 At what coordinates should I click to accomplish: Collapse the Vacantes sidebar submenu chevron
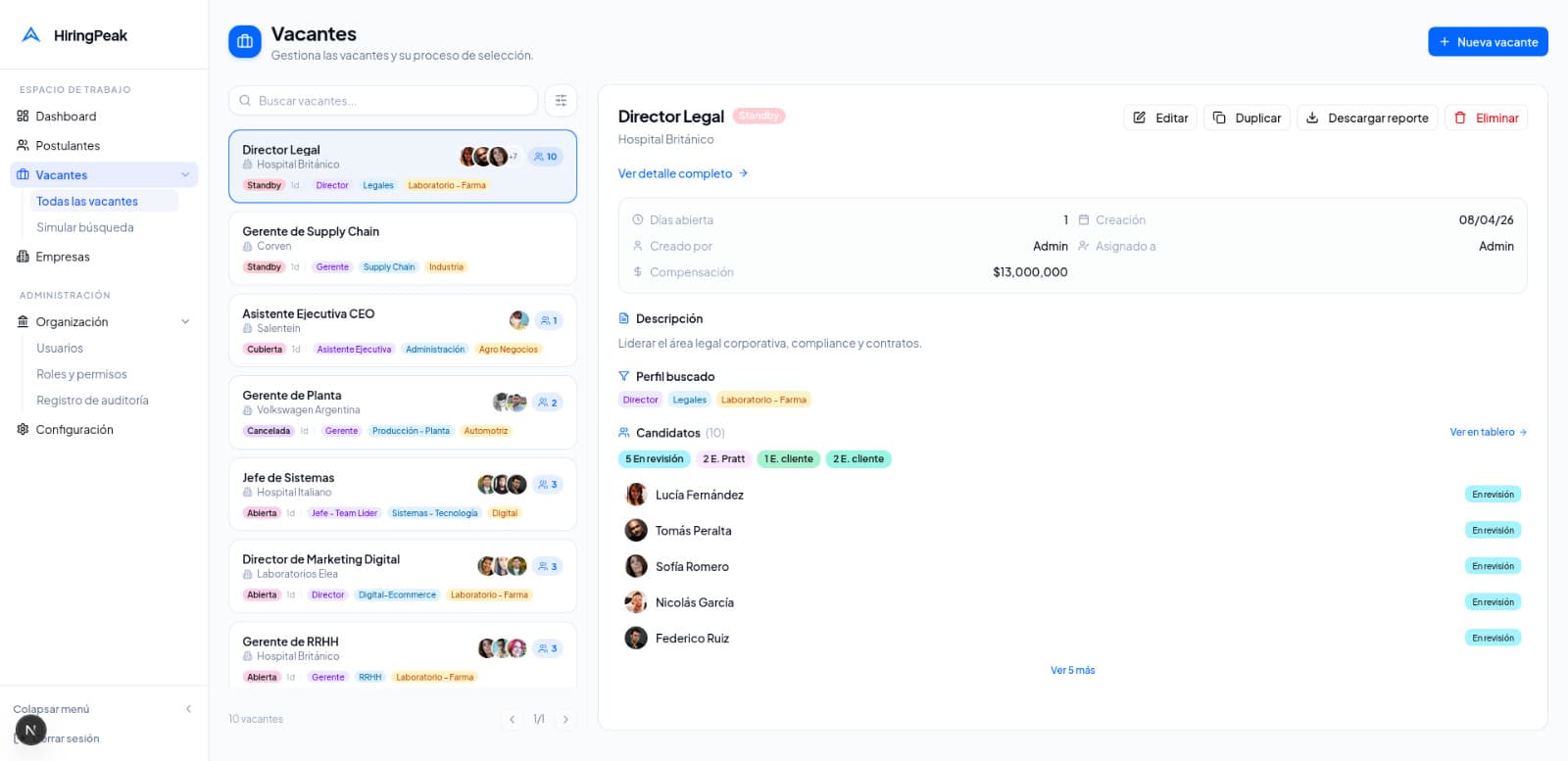(185, 175)
